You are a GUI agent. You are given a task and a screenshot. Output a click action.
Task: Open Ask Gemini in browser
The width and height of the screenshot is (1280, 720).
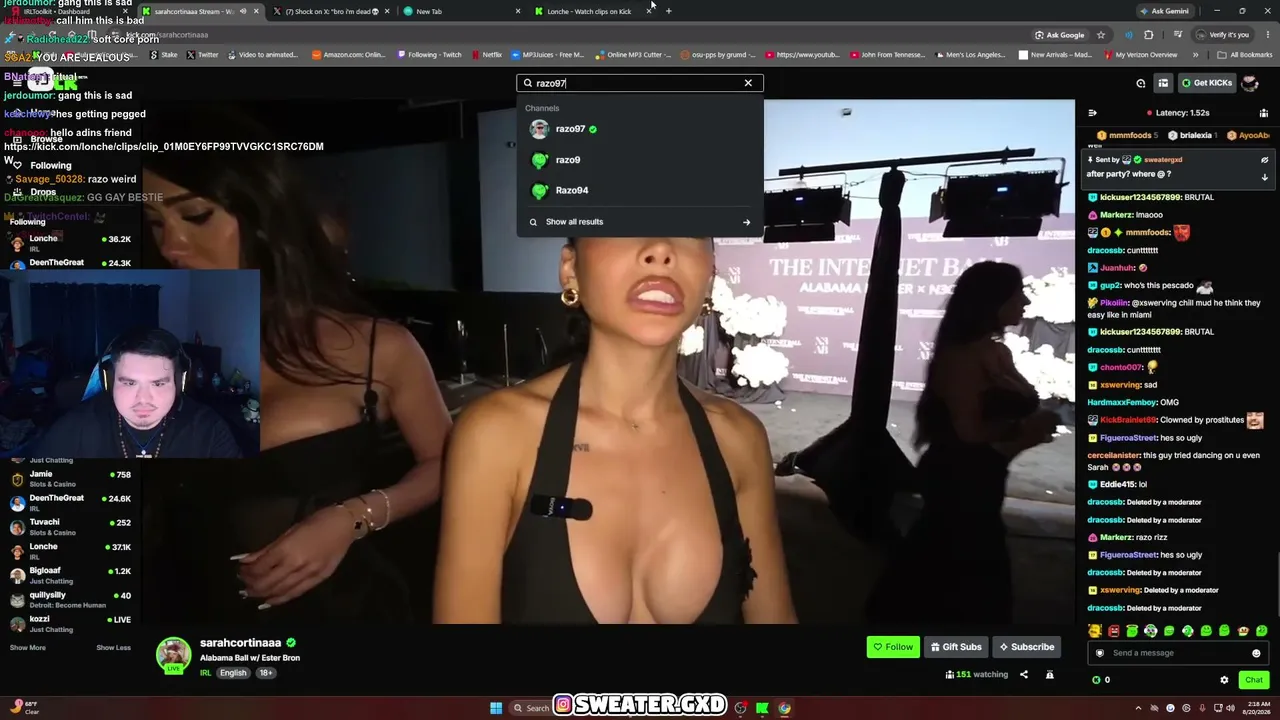click(x=1164, y=11)
